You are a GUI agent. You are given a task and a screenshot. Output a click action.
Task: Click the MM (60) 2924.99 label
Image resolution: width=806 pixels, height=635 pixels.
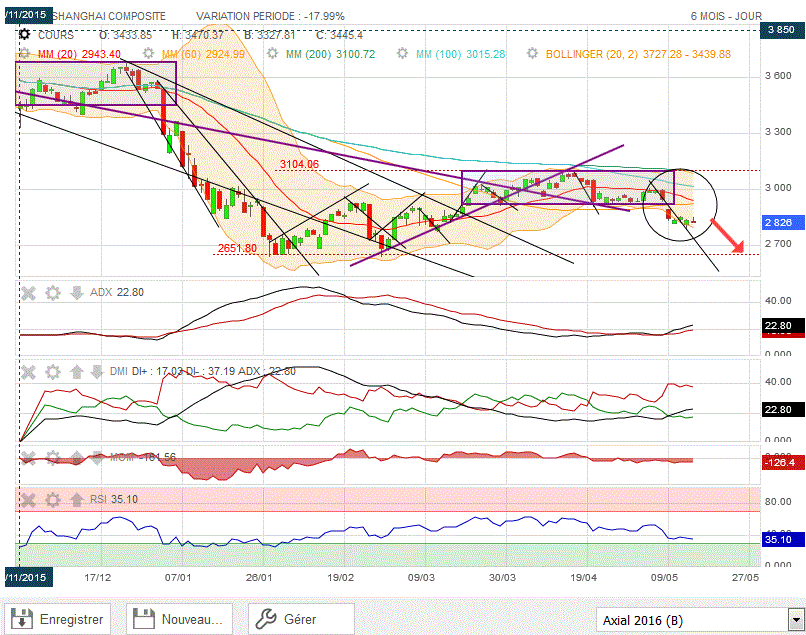click(x=203, y=54)
